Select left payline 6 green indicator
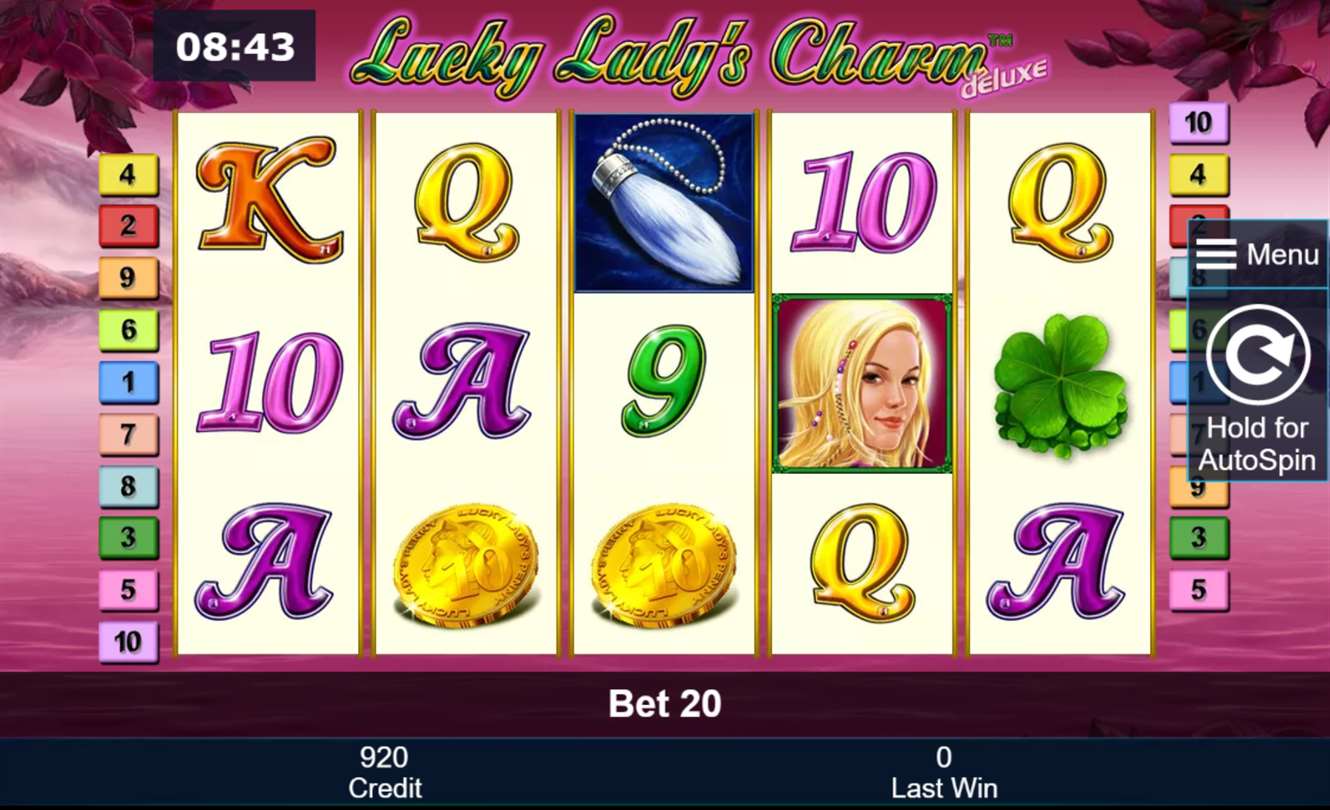The width and height of the screenshot is (1330, 810). [x=128, y=330]
